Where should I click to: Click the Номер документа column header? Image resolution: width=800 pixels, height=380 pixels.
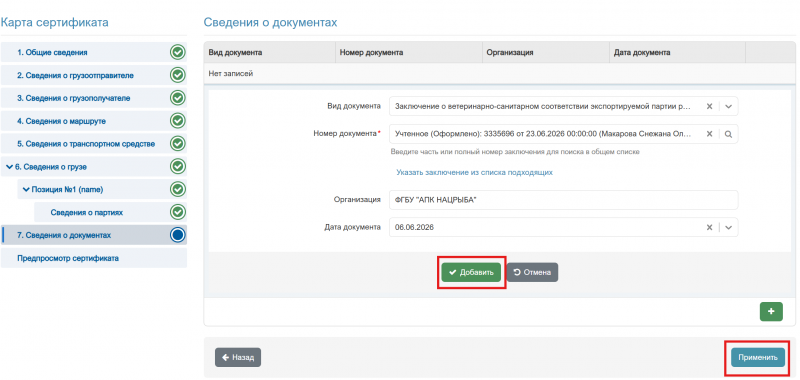(x=409, y=52)
